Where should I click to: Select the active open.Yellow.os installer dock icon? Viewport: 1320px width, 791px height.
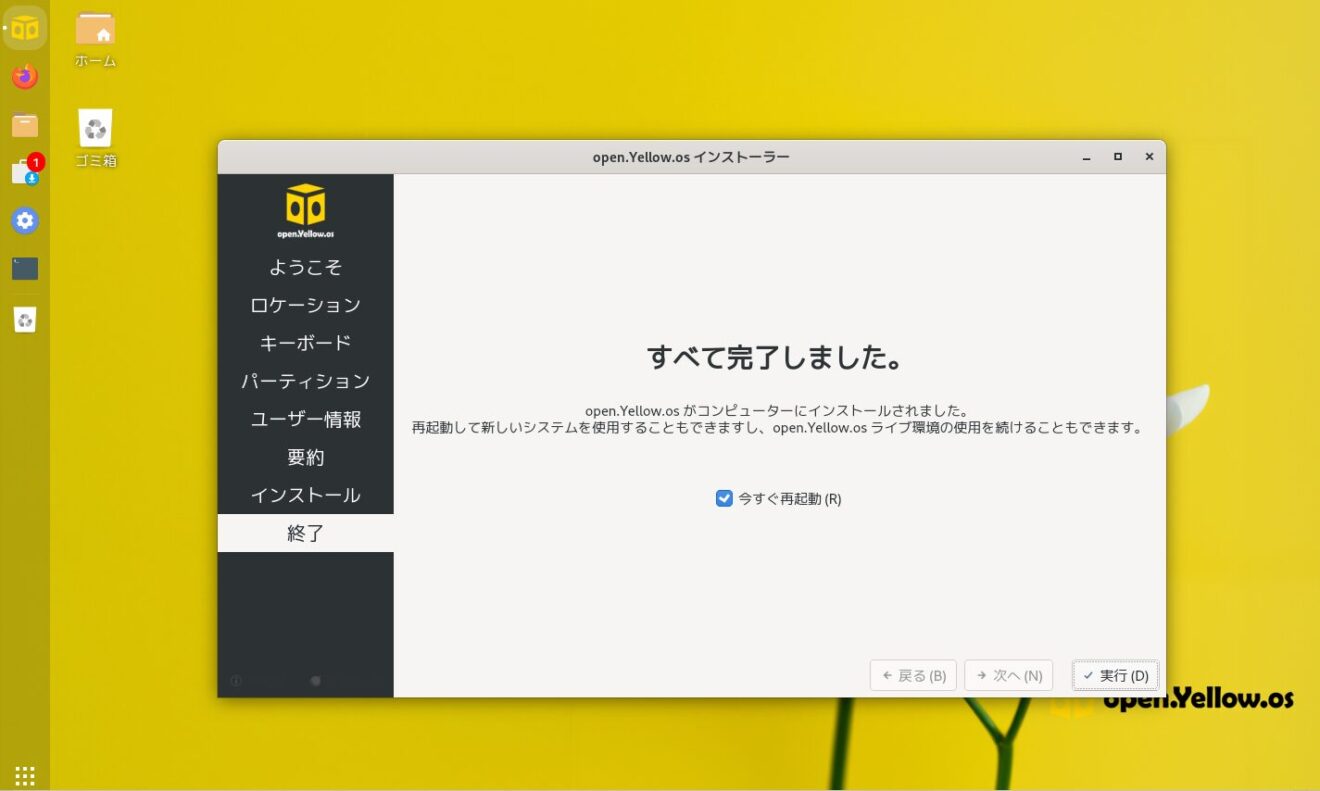coord(24,28)
